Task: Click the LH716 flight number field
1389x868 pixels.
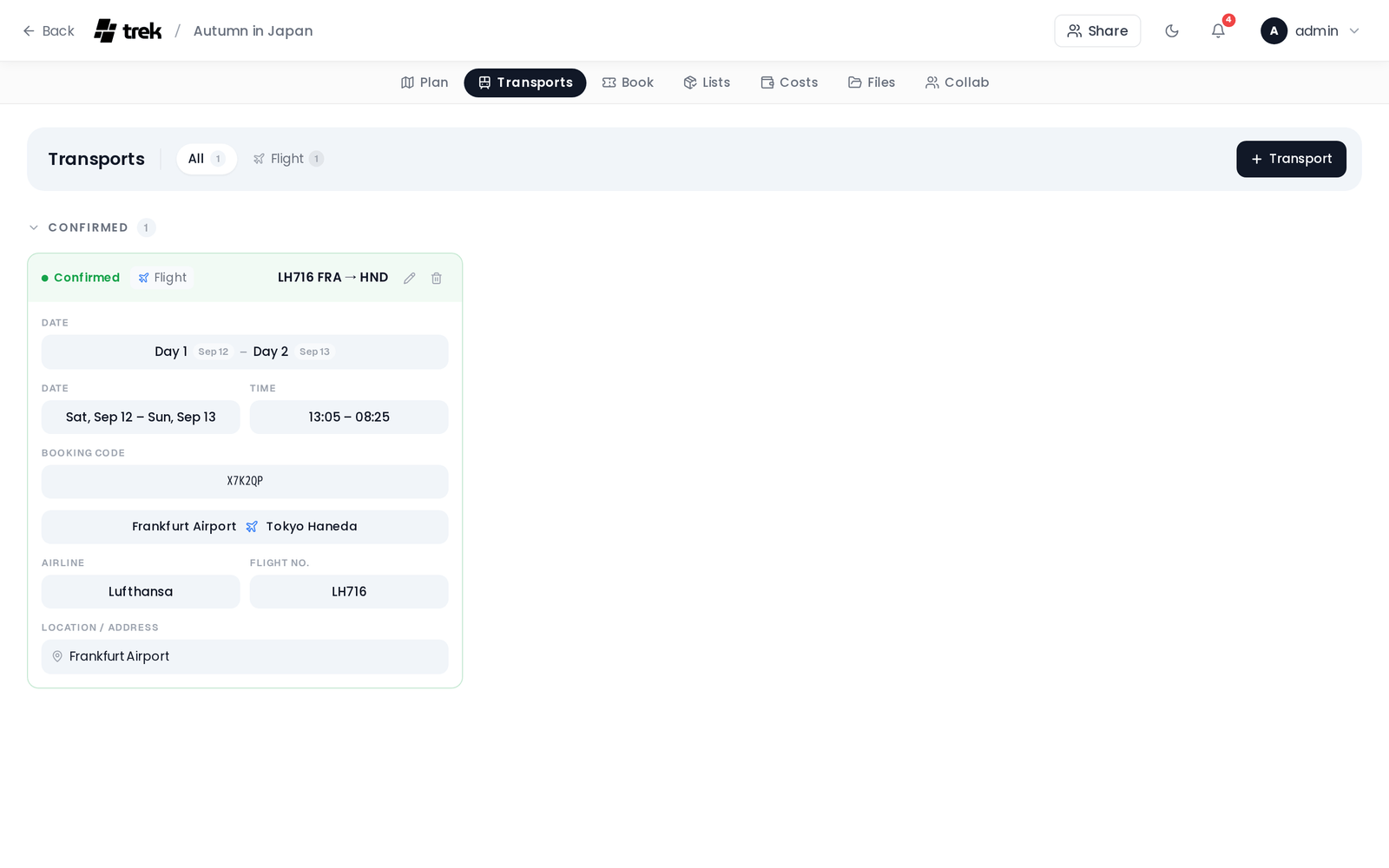Action: [349, 592]
